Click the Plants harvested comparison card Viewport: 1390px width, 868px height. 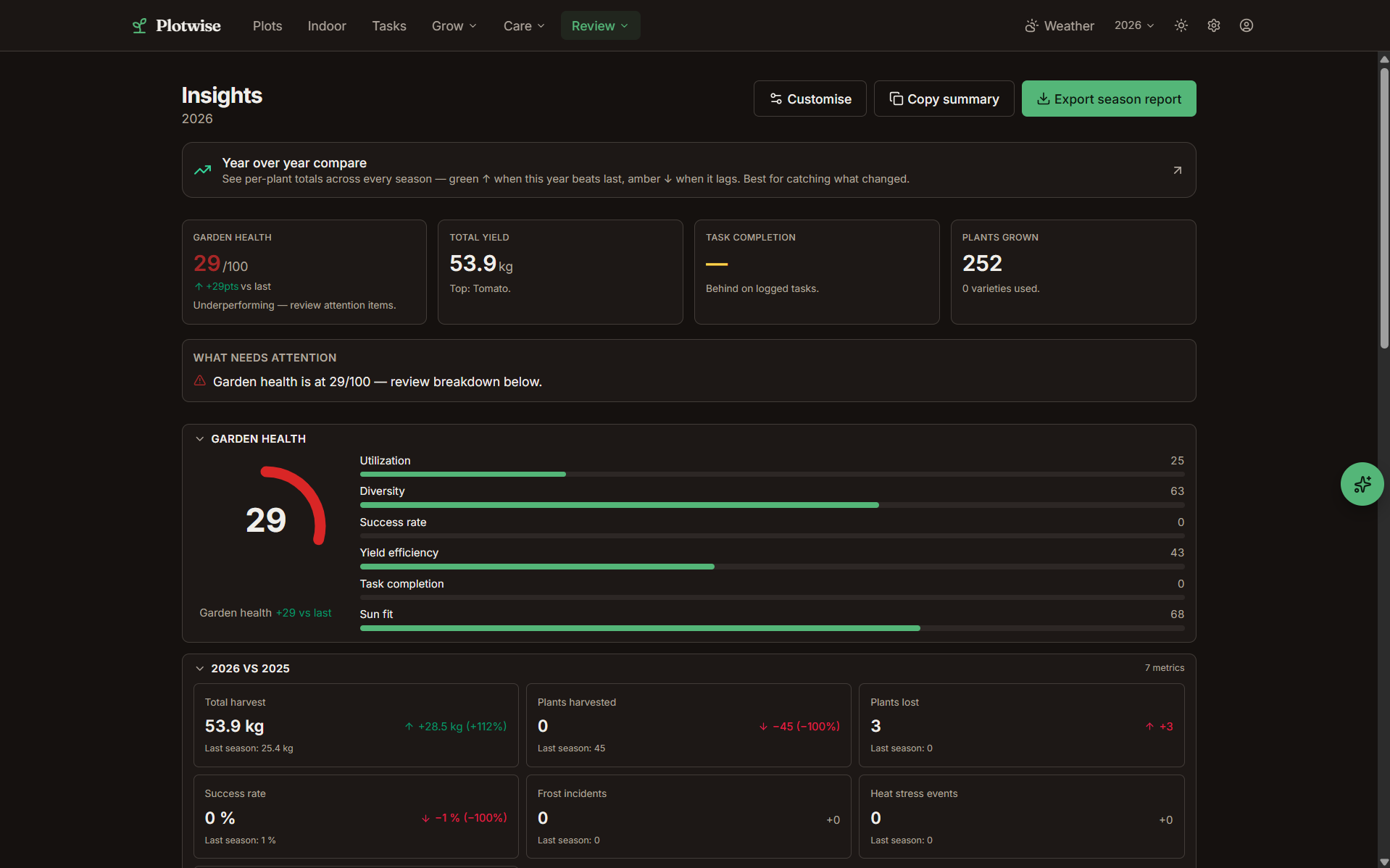pyautogui.click(x=688, y=725)
